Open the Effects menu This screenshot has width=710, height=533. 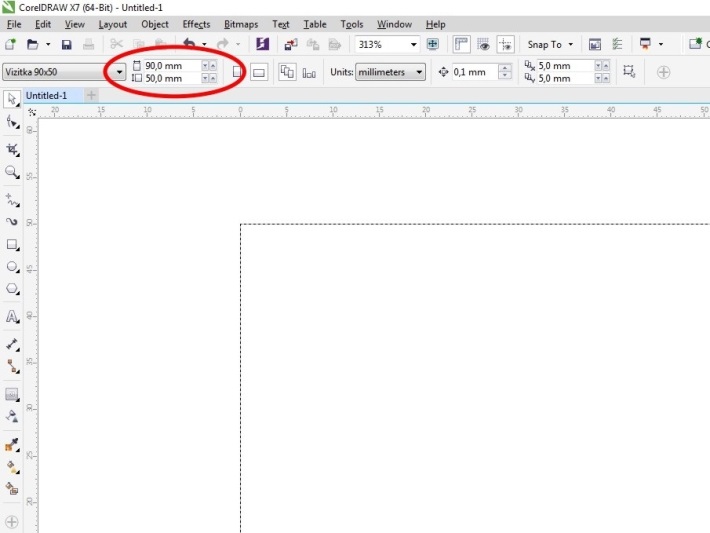pos(196,24)
